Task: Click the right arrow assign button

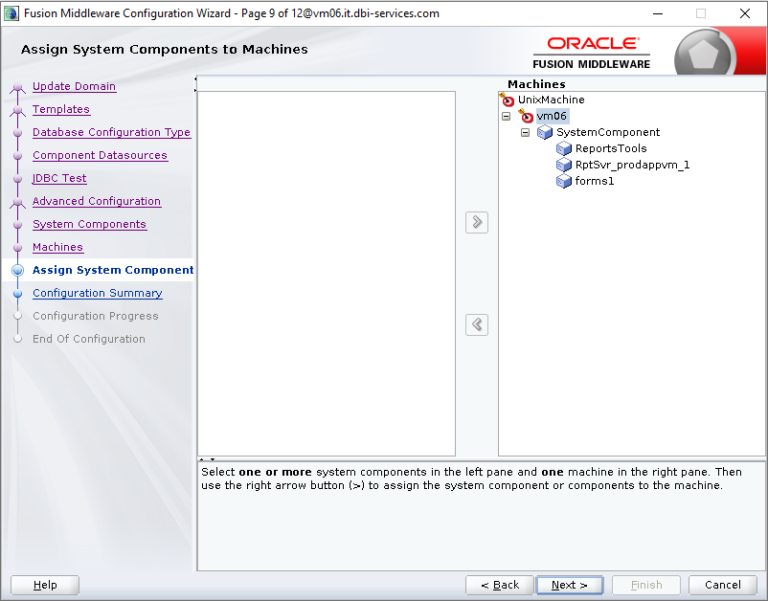Action: tap(477, 222)
